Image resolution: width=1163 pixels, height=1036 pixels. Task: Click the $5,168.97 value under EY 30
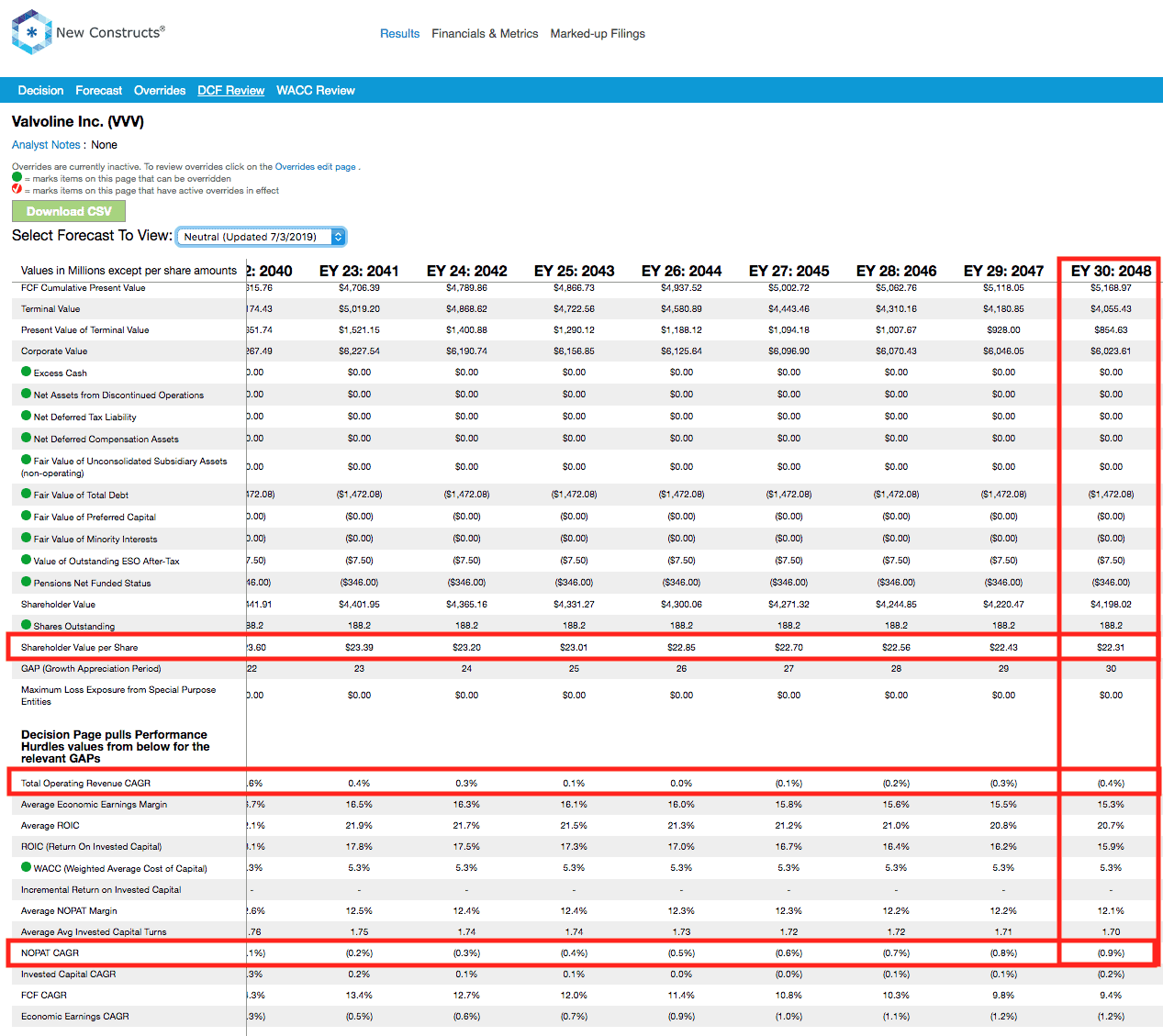click(x=1111, y=287)
